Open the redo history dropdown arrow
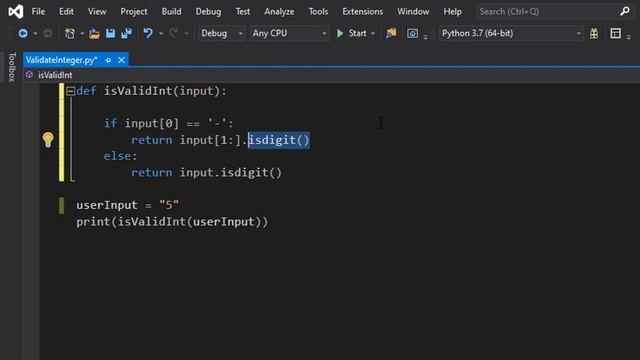The height and width of the screenshot is (360, 640). click(x=186, y=33)
